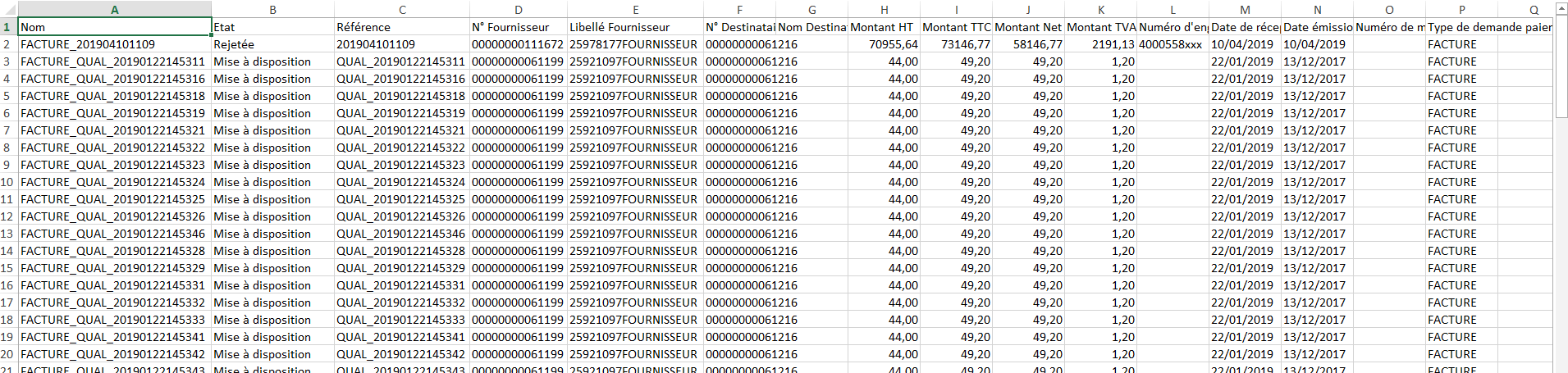Viewport: 1568px width, 373px height.
Task: Select the Montant TVA value 2191,13
Action: tap(1100, 44)
